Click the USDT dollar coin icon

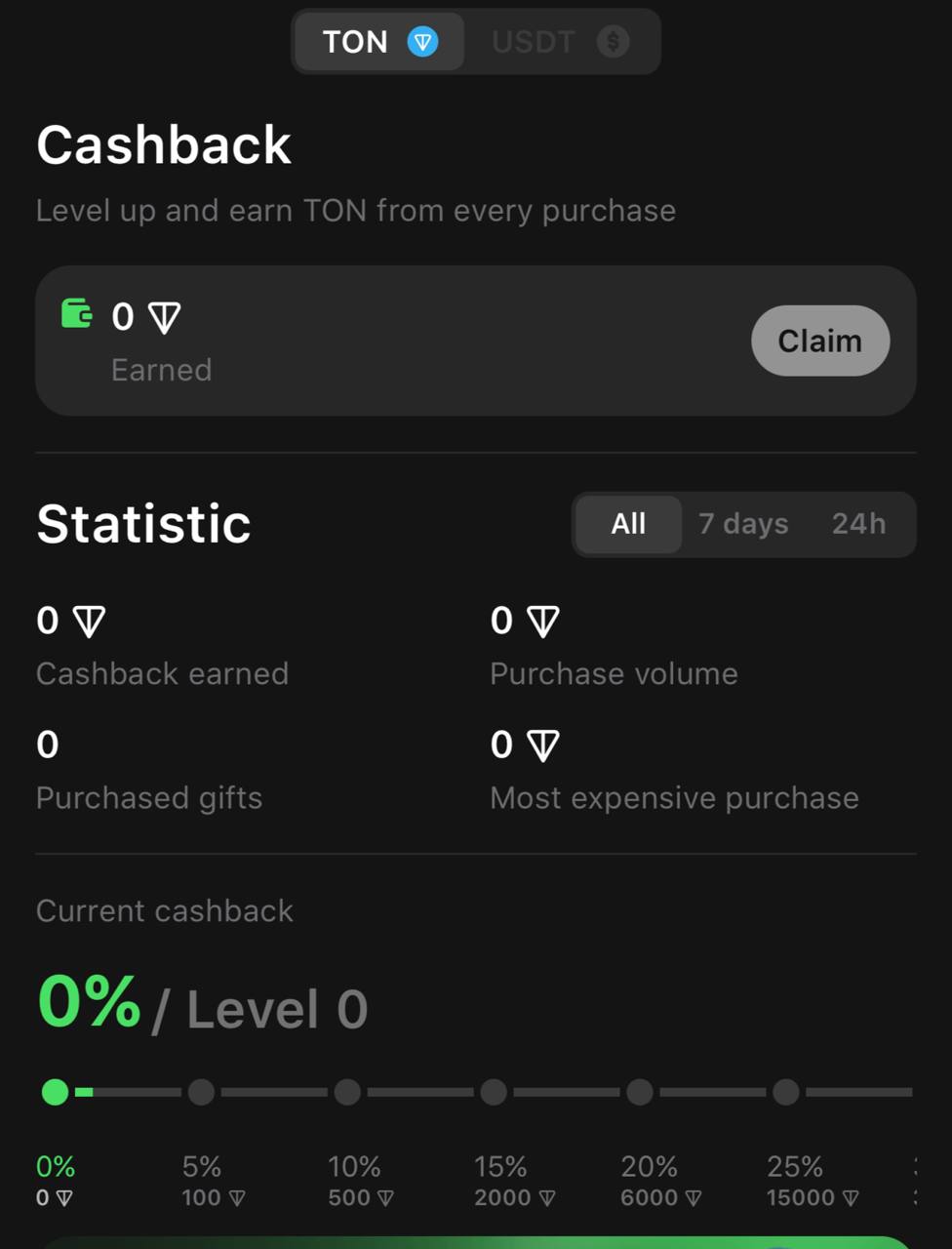pos(613,42)
